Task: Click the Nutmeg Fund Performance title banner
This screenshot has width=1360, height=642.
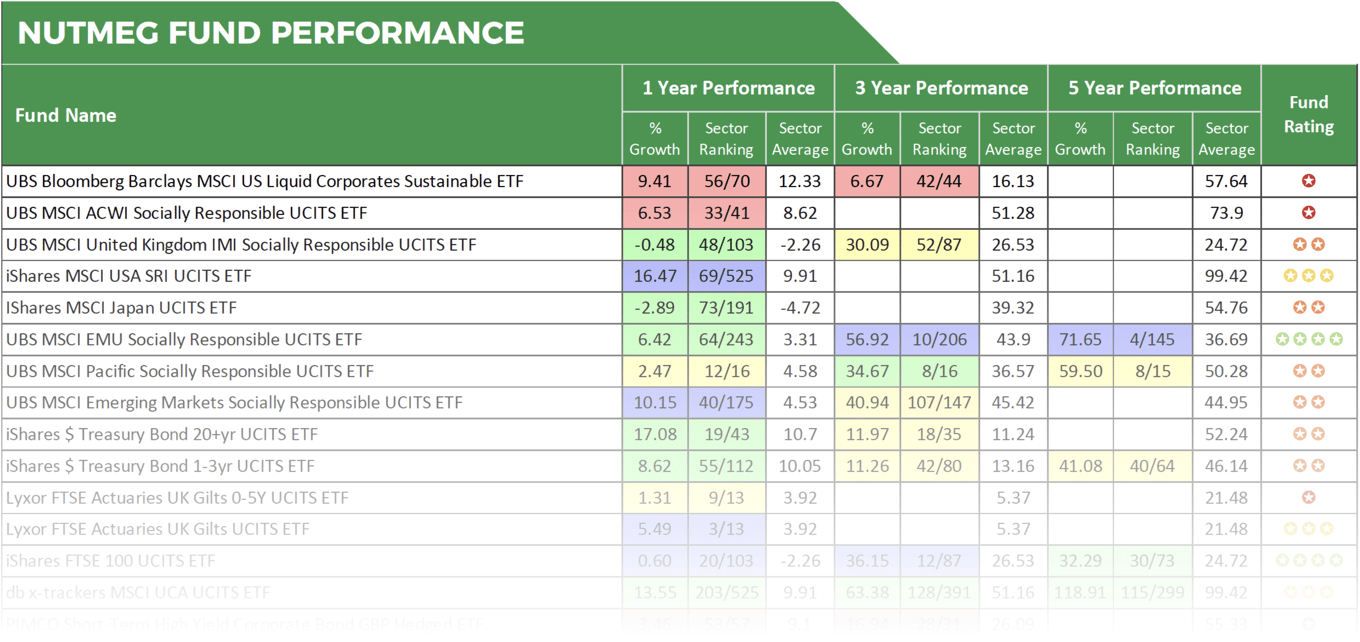Action: pos(271,33)
